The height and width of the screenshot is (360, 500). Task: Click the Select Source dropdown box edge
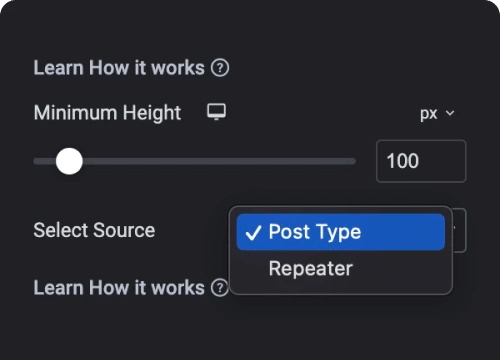click(459, 230)
